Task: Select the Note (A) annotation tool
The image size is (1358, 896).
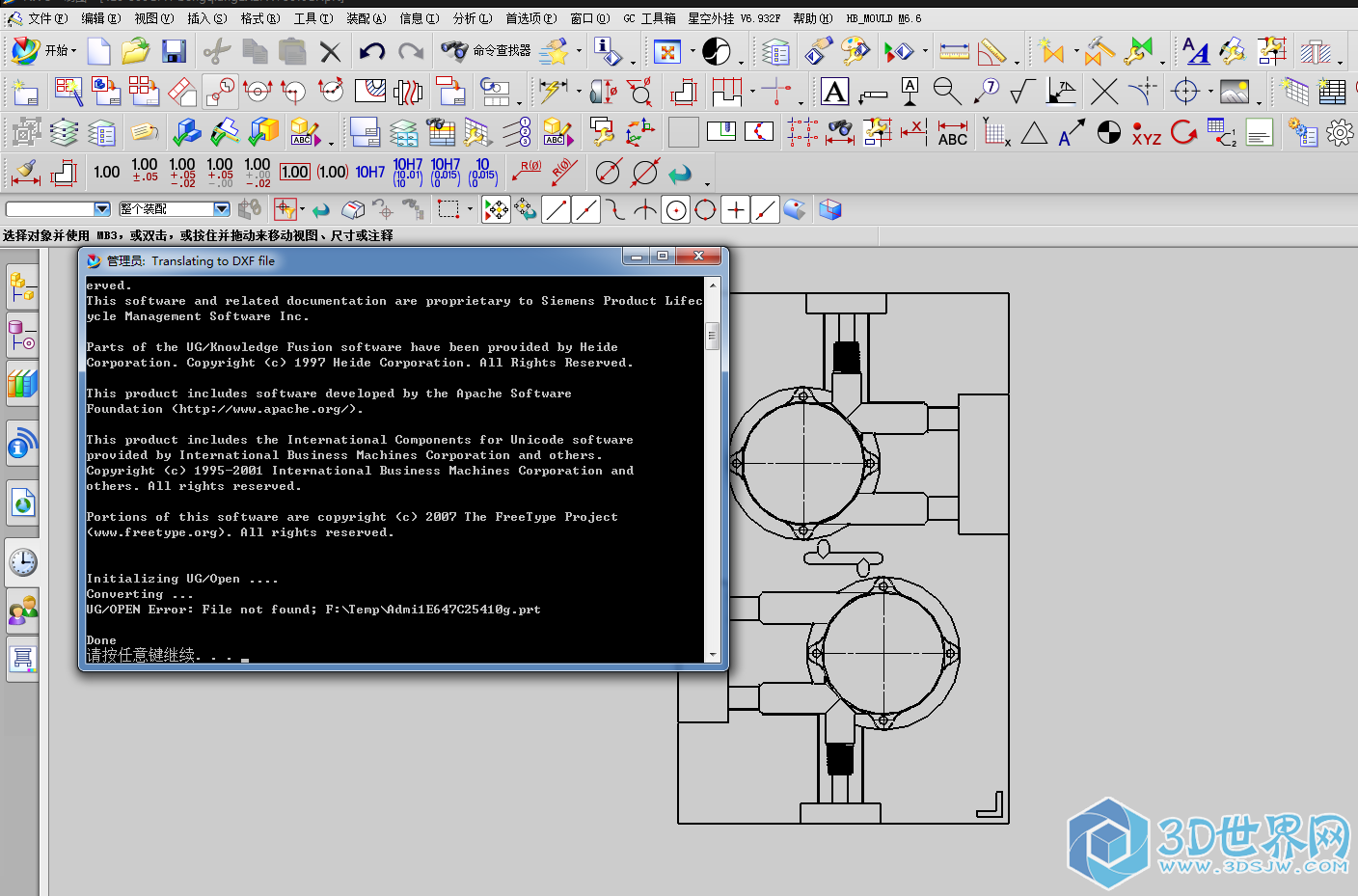Action: pyautogui.click(x=835, y=92)
